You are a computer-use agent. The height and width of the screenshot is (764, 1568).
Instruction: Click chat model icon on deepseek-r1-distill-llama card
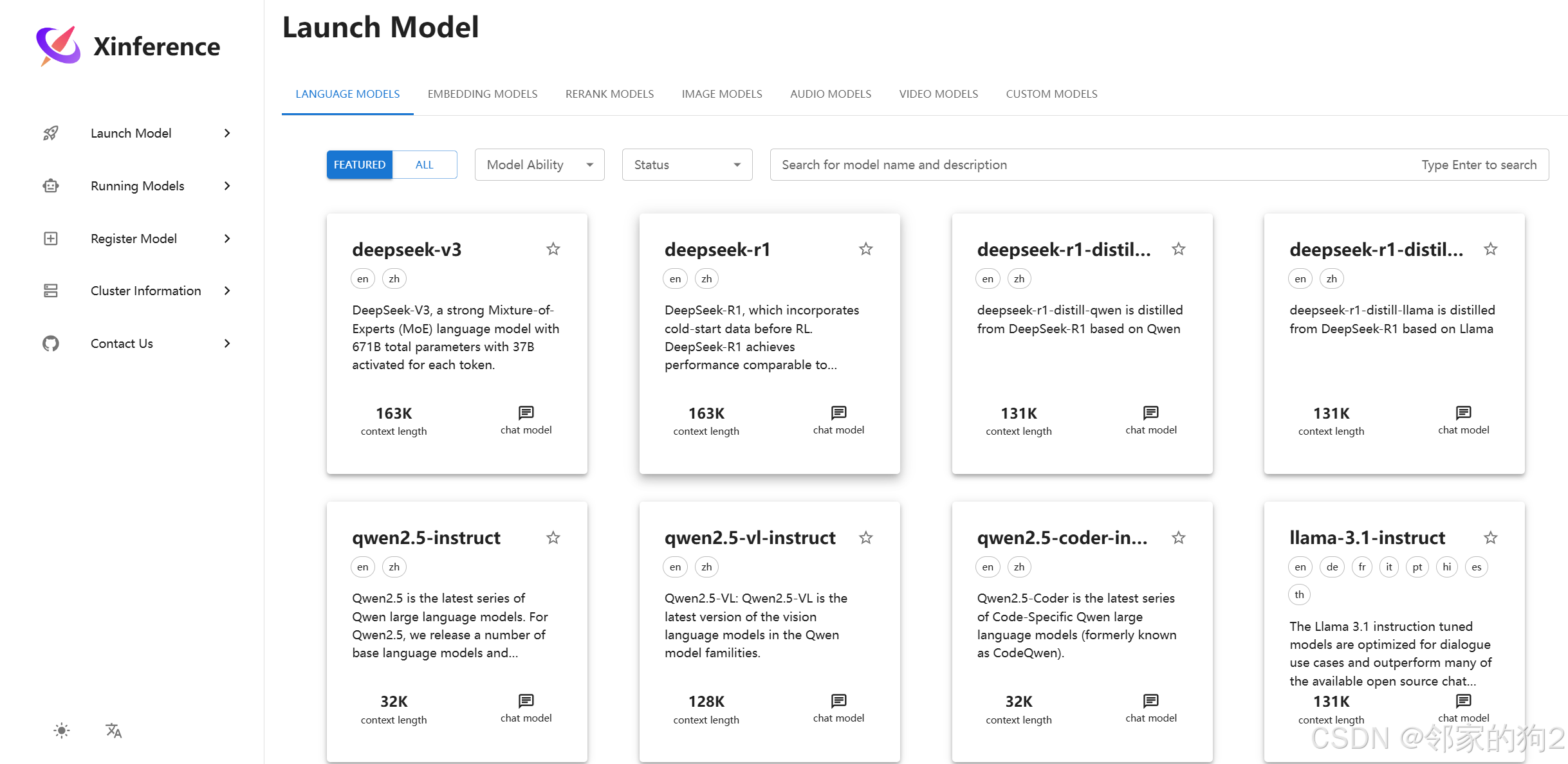1464,412
